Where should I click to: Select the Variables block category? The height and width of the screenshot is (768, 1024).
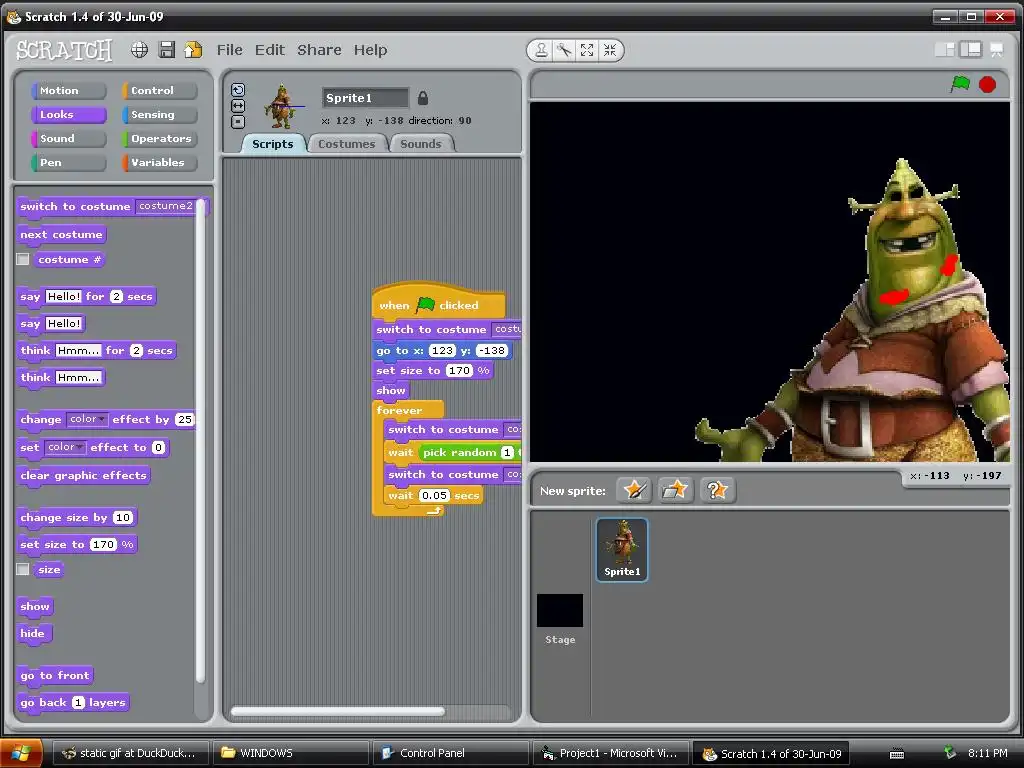click(x=159, y=163)
